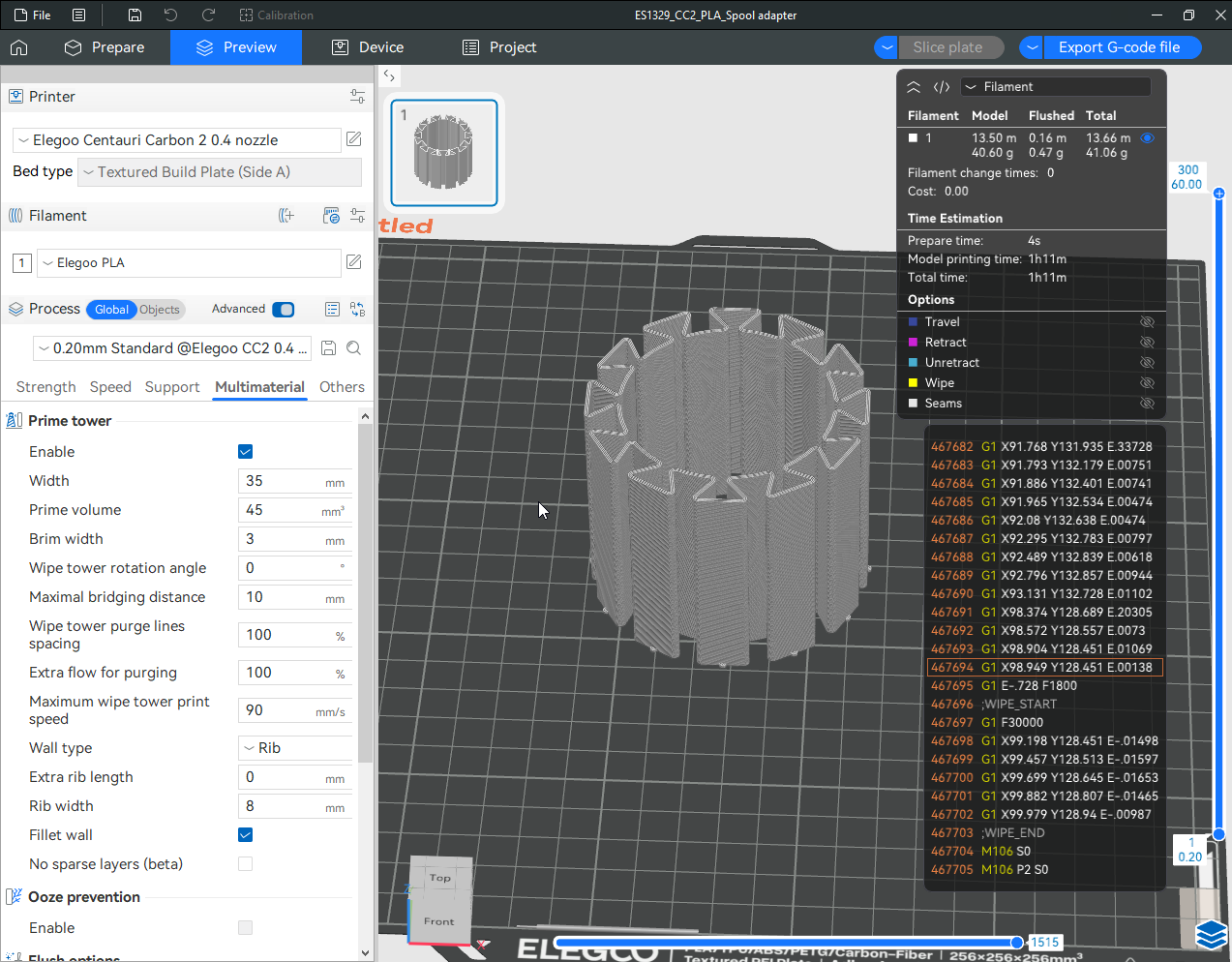Open the Strength settings tab

click(45, 387)
